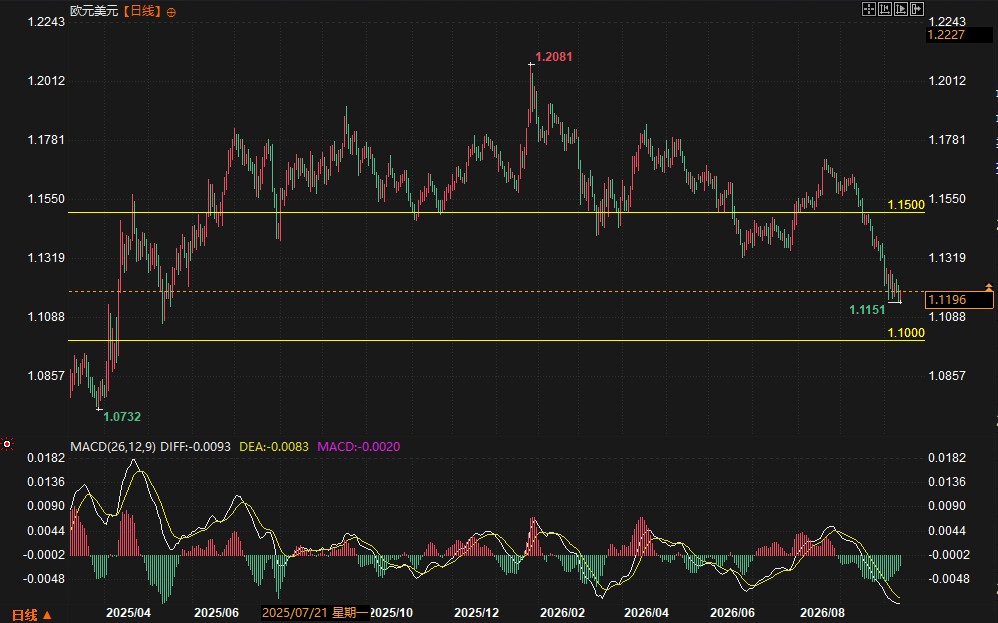
Task: Click the 2026/02 date axis label
Action: point(563,613)
